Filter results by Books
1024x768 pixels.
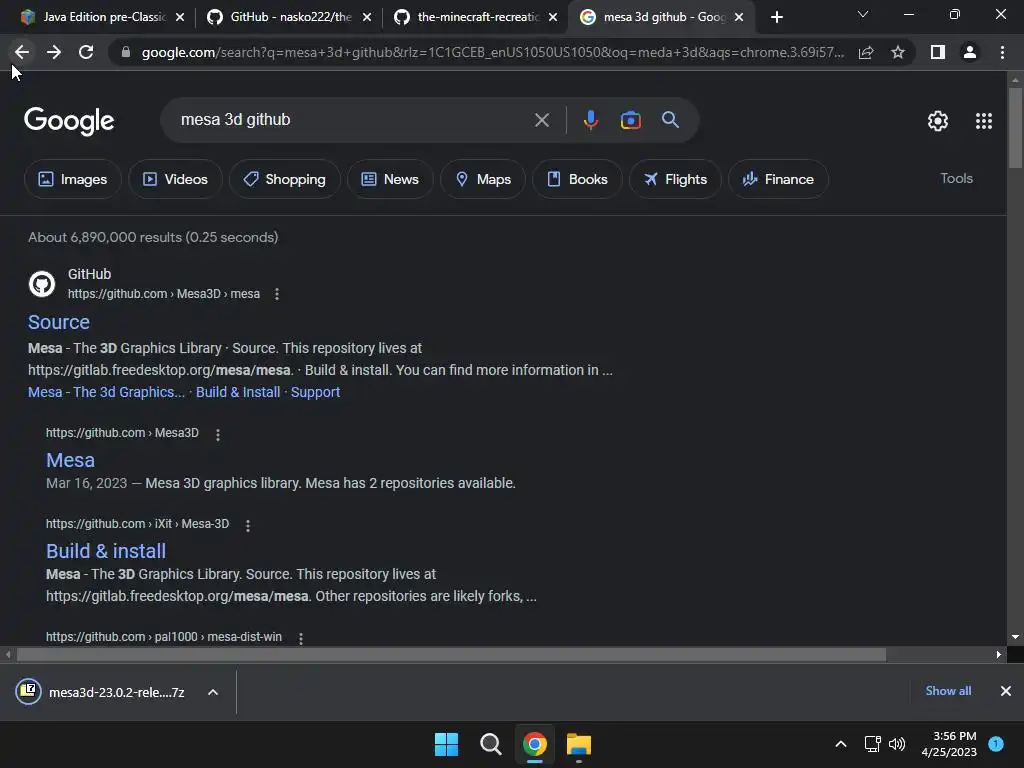[577, 179]
